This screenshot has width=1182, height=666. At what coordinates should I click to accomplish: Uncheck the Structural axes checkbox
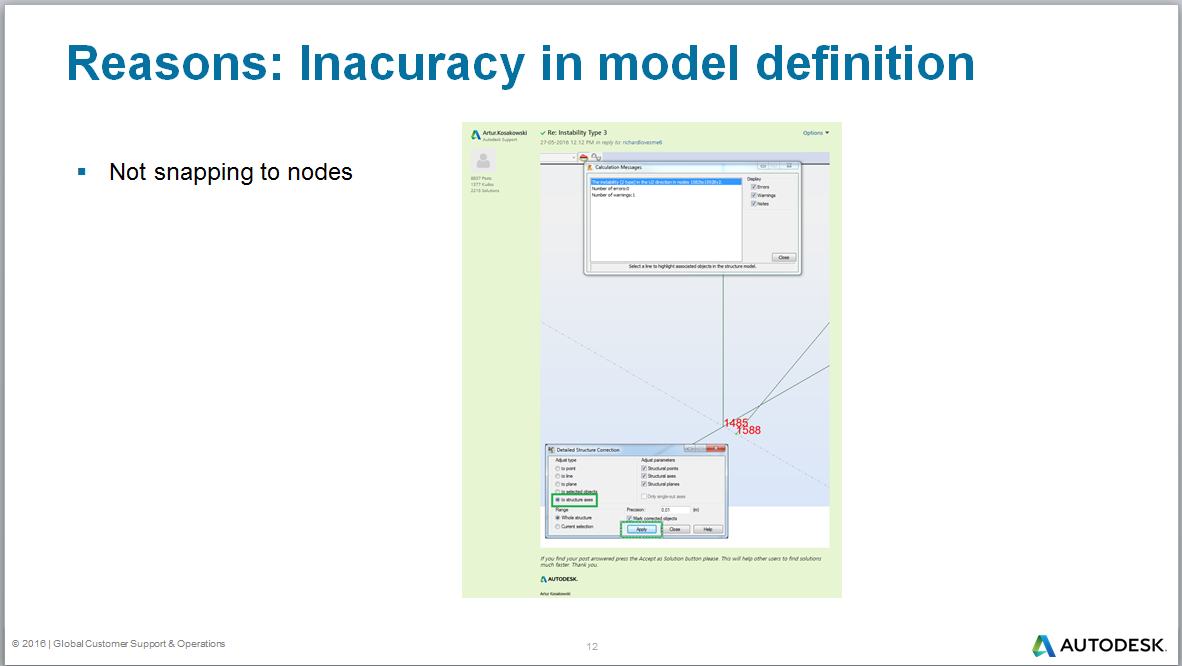644,476
